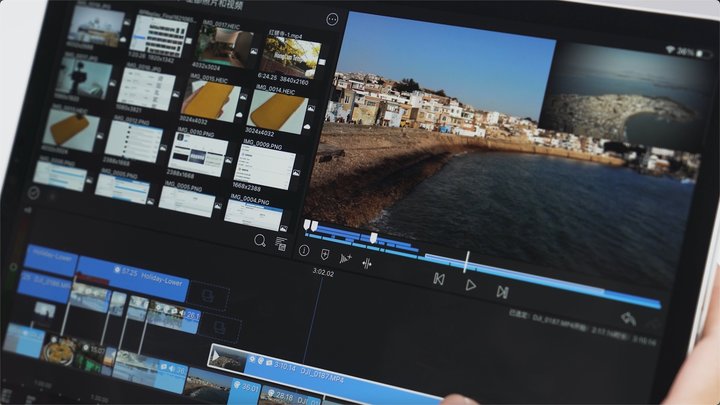The width and height of the screenshot is (720, 405).
Task: Open the library more options ellipsis
Action: click(x=332, y=18)
